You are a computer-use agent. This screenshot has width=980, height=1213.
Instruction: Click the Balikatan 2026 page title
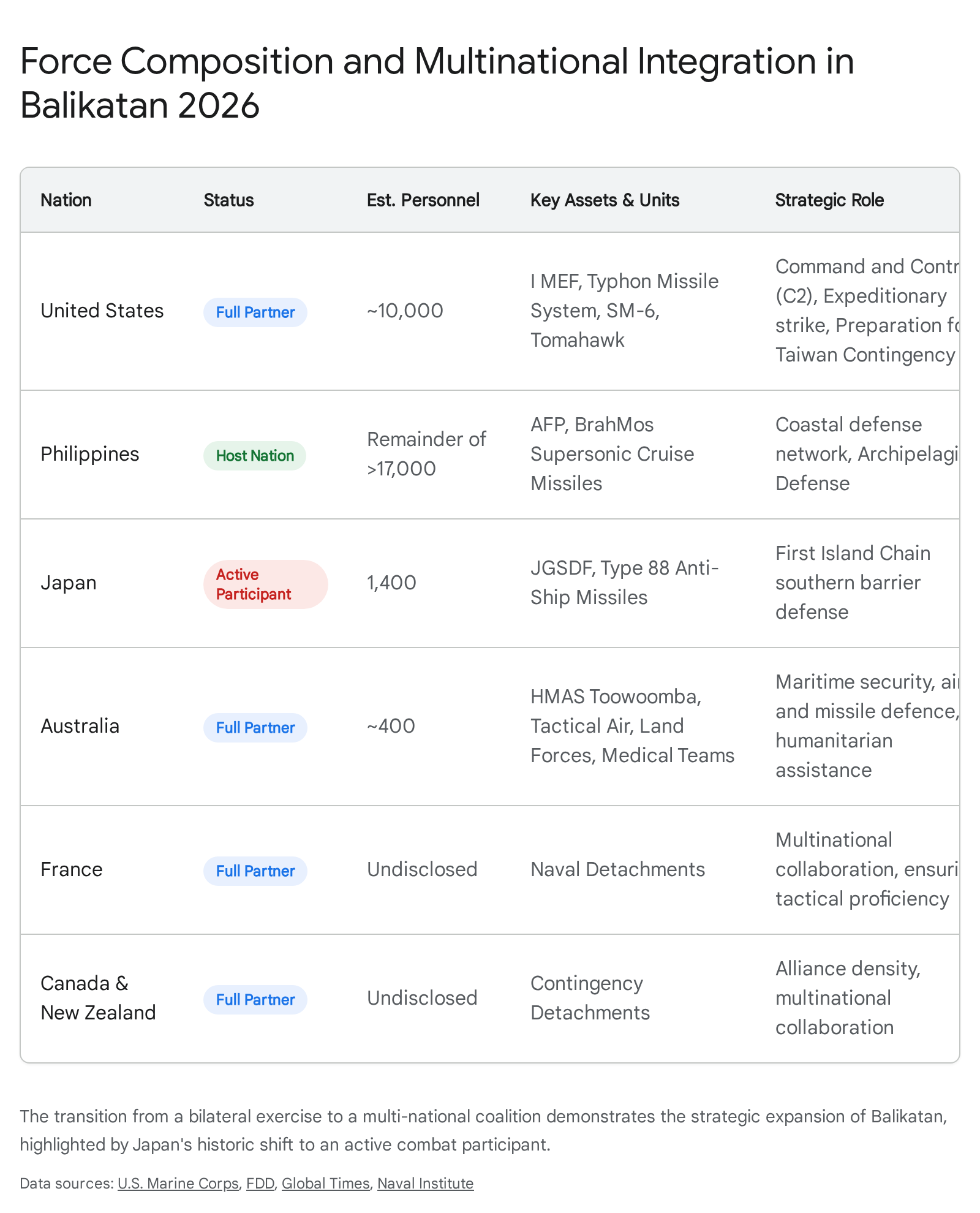(x=437, y=83)
